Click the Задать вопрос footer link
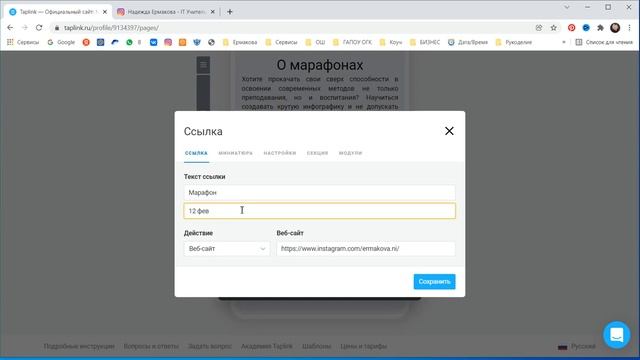The height and width of the screenshot is (360, 640). click(210, 346)
